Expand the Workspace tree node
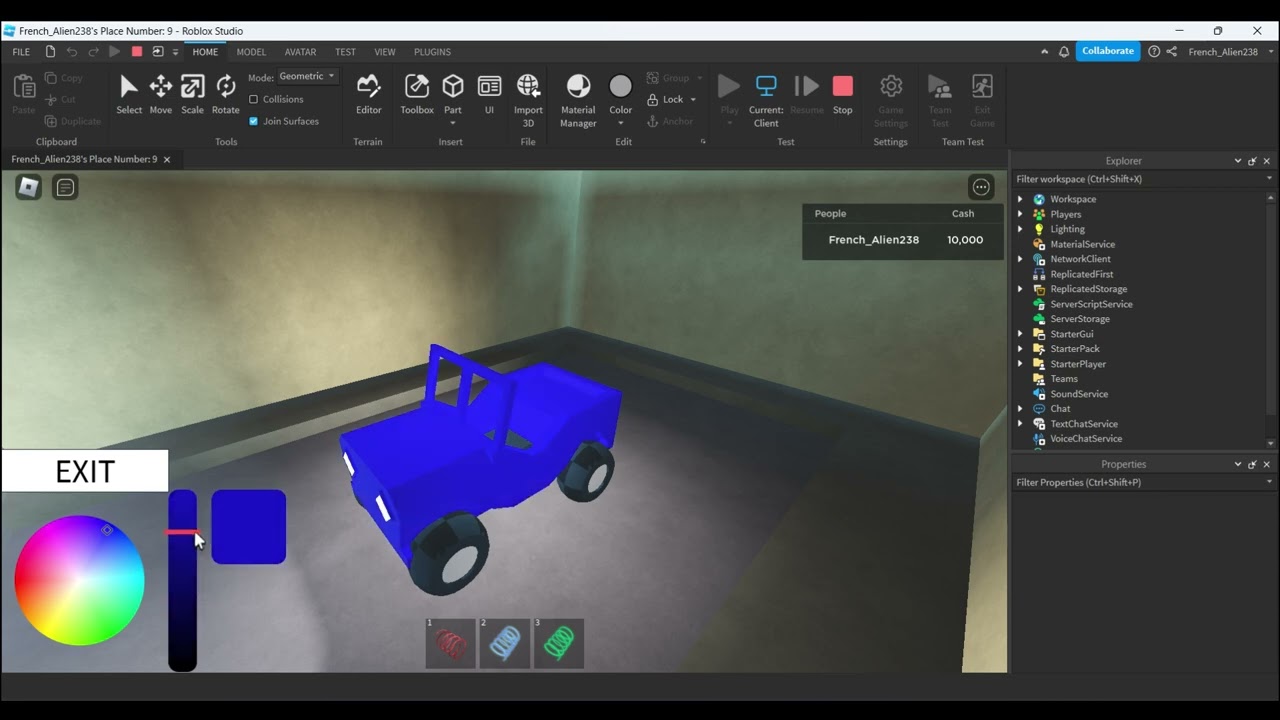Screen dimensions: 1280x720 (x=1020, y=199)
